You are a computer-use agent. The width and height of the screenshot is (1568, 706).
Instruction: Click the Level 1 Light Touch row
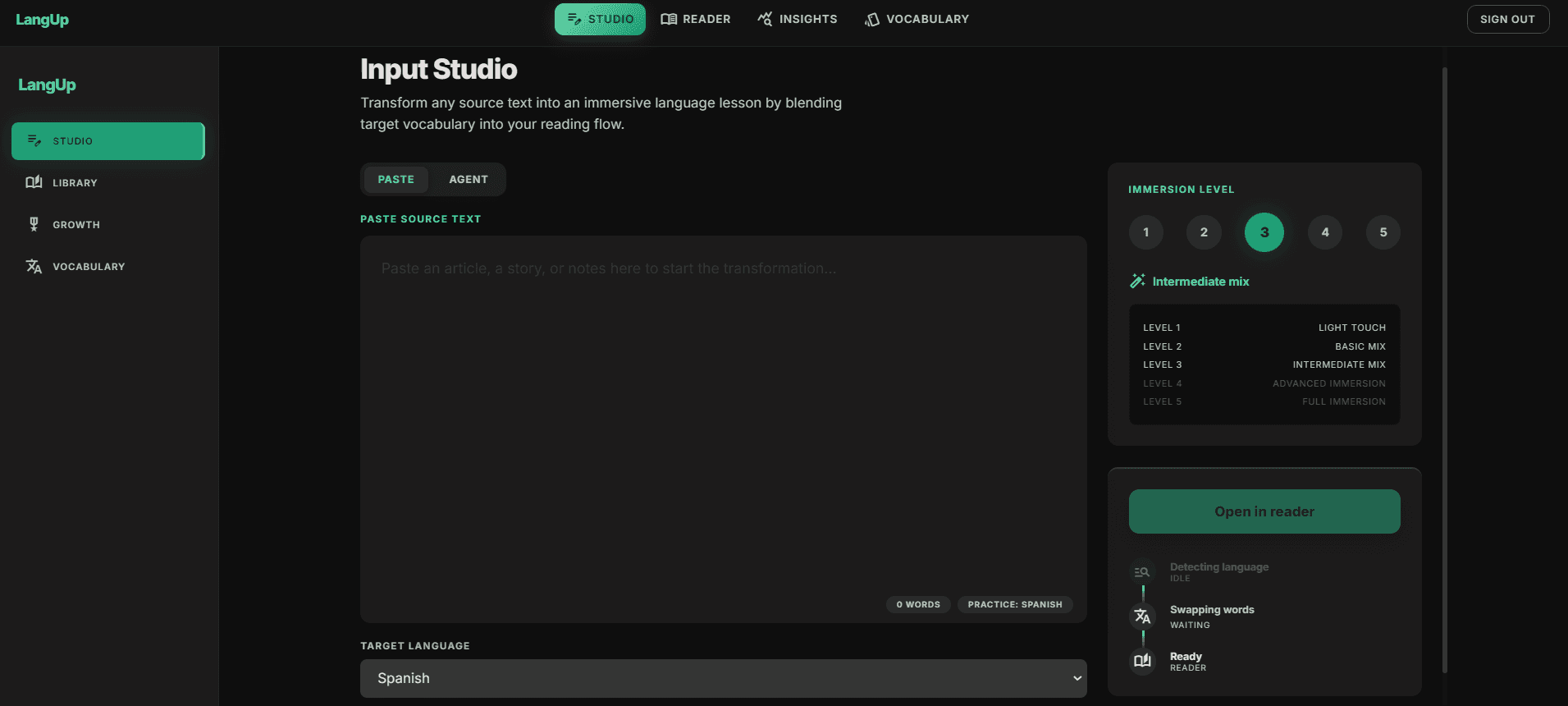click(x=1264, y=328)
